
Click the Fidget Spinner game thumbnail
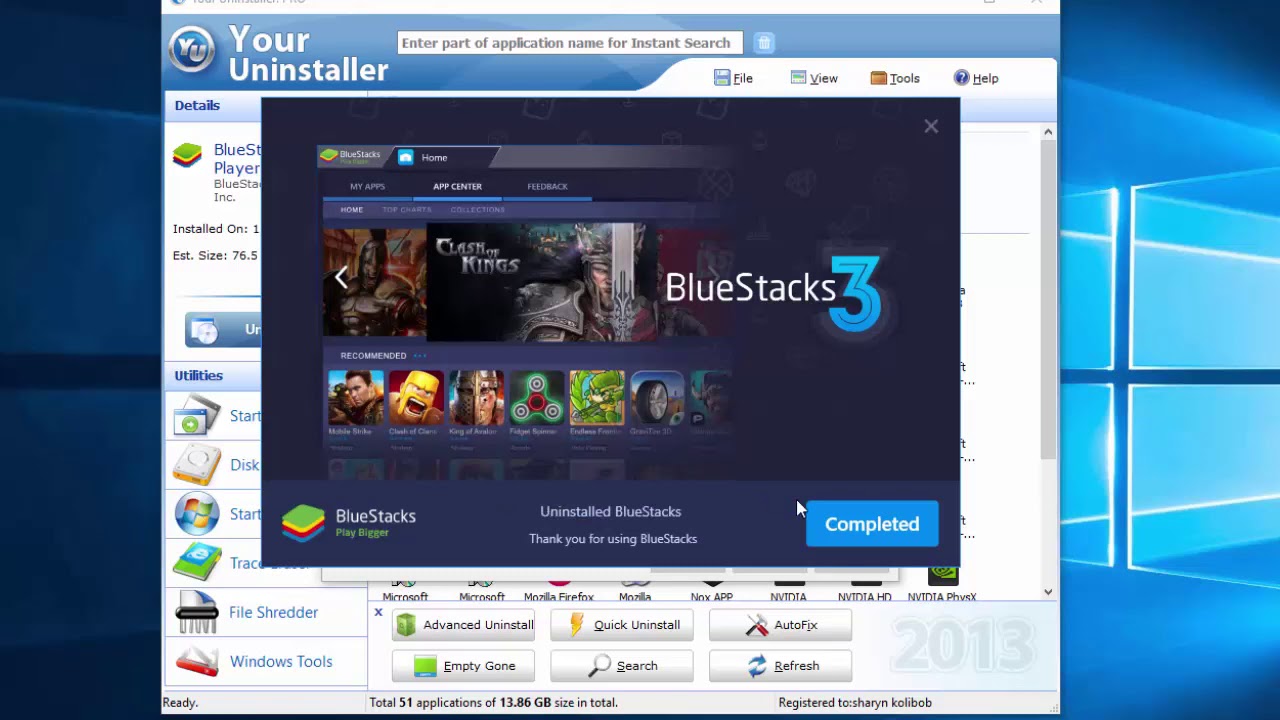pyautogui.click(x=536, y=398)
